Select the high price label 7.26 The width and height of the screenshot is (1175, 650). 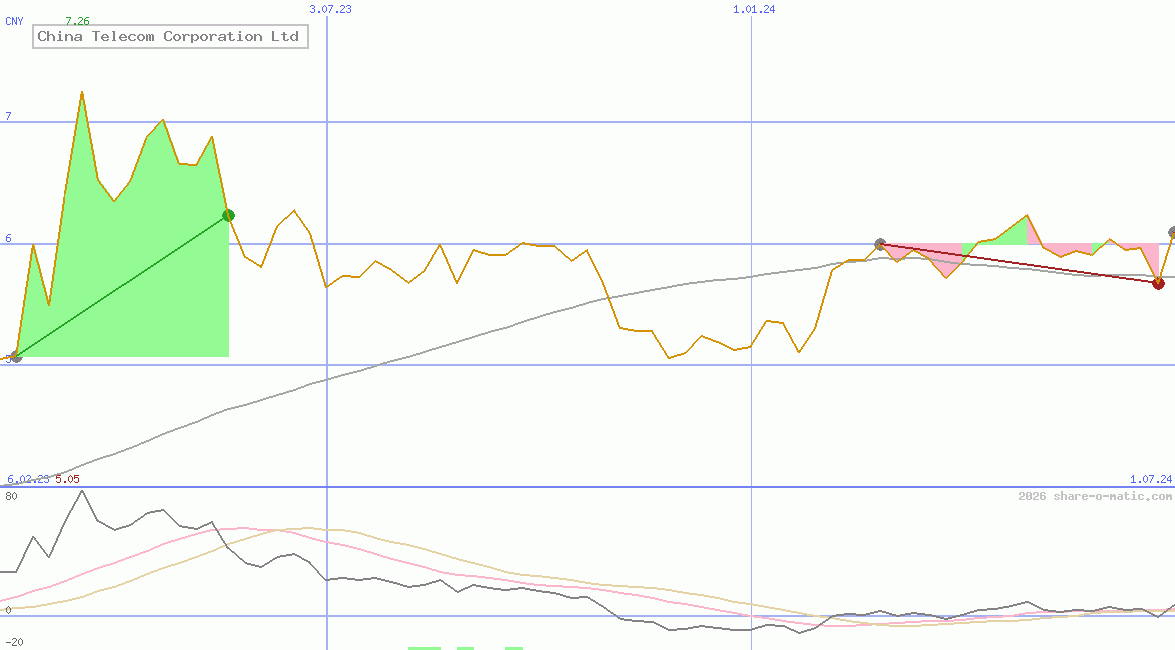(76, 19)
